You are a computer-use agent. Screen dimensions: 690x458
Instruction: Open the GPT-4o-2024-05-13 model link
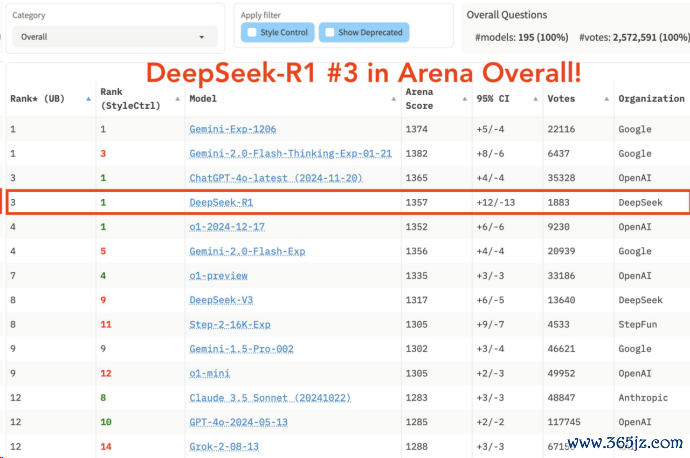tap(239, 422)
